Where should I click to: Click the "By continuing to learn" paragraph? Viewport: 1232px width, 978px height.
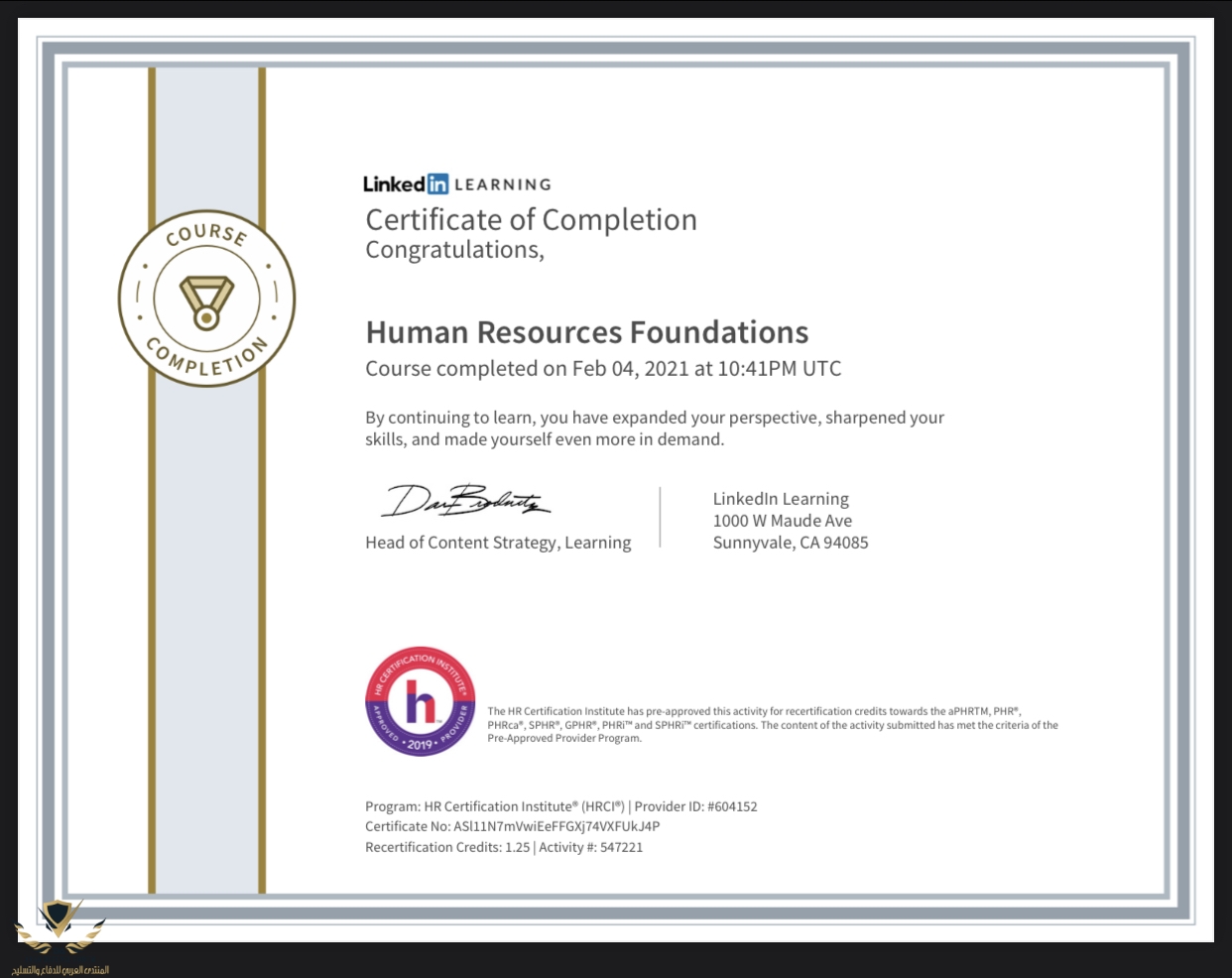[655, 428]
